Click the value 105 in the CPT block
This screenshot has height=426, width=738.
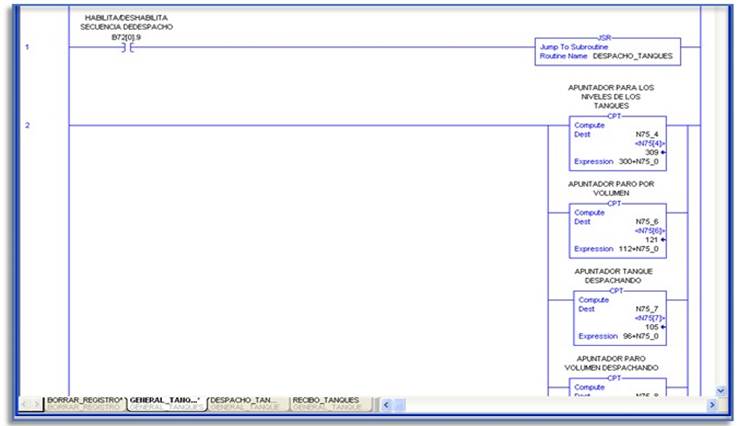point(652,327)
